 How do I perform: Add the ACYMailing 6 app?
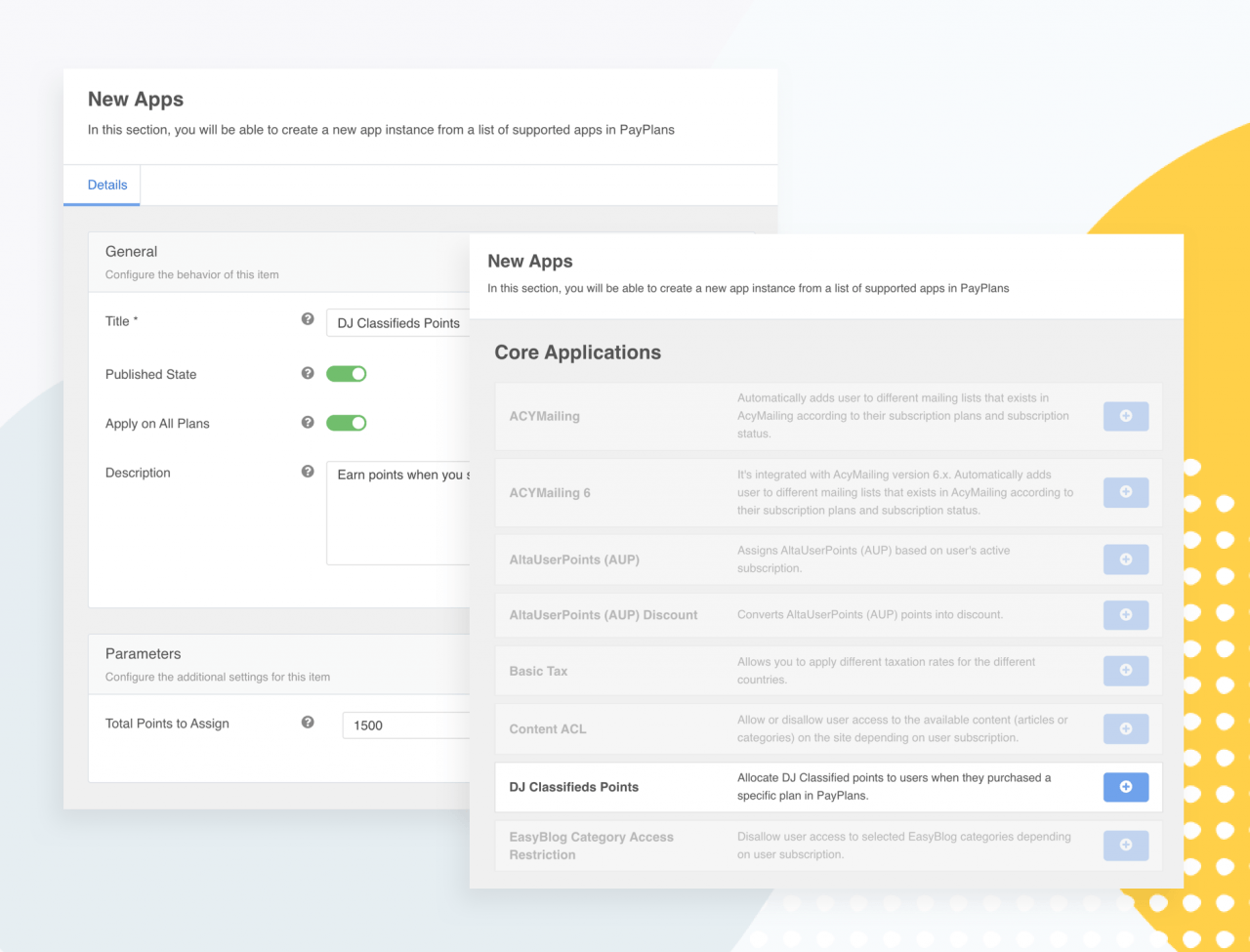tap(1126, 492)
